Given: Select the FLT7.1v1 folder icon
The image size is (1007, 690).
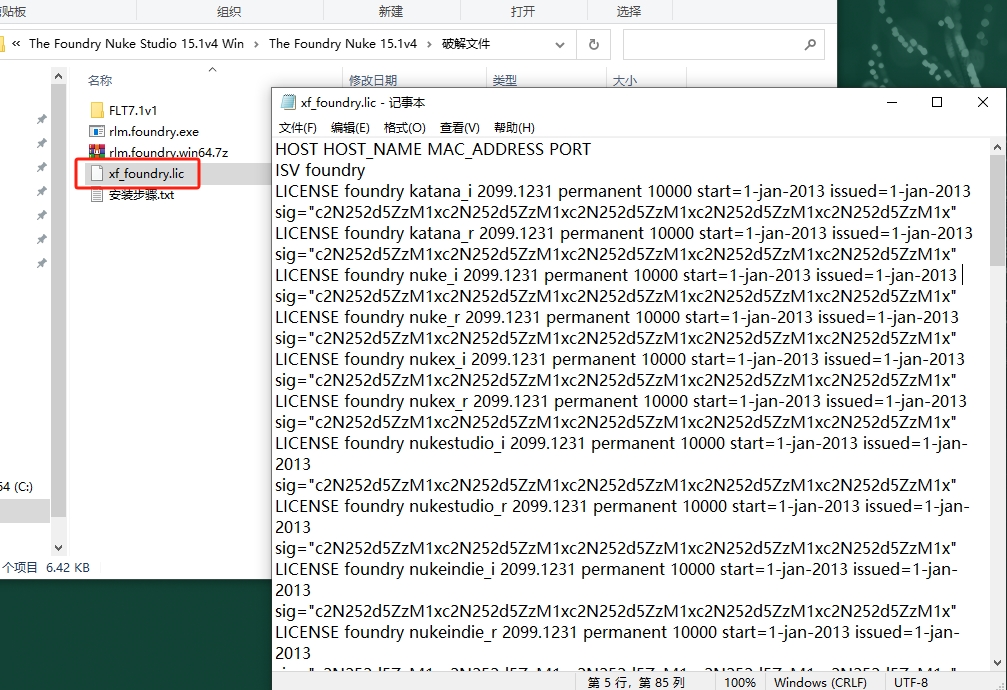Looking at the screenshot, I should tap(97, 111).
